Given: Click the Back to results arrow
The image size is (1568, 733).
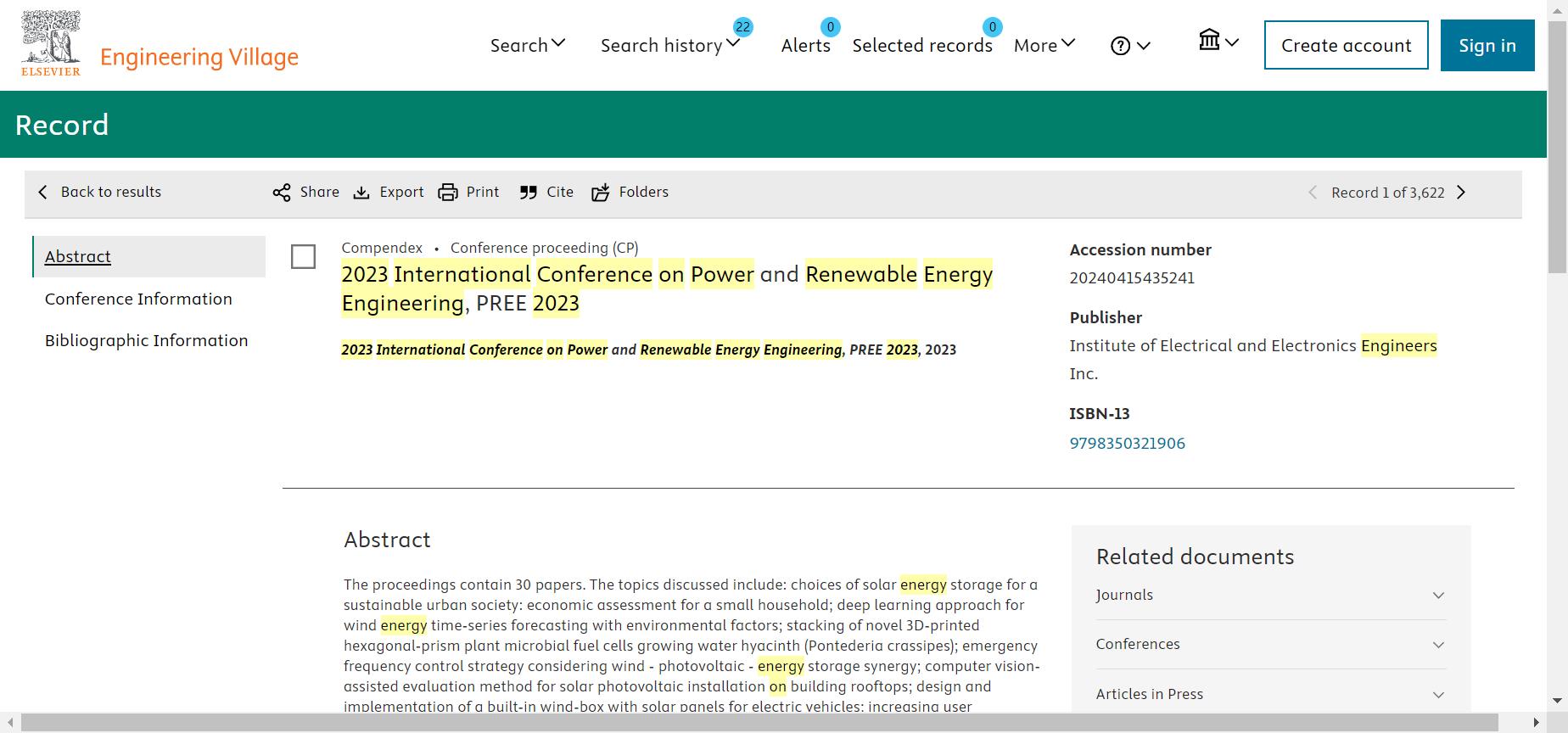Looking at the screenshot, I should tap(42, 193).
